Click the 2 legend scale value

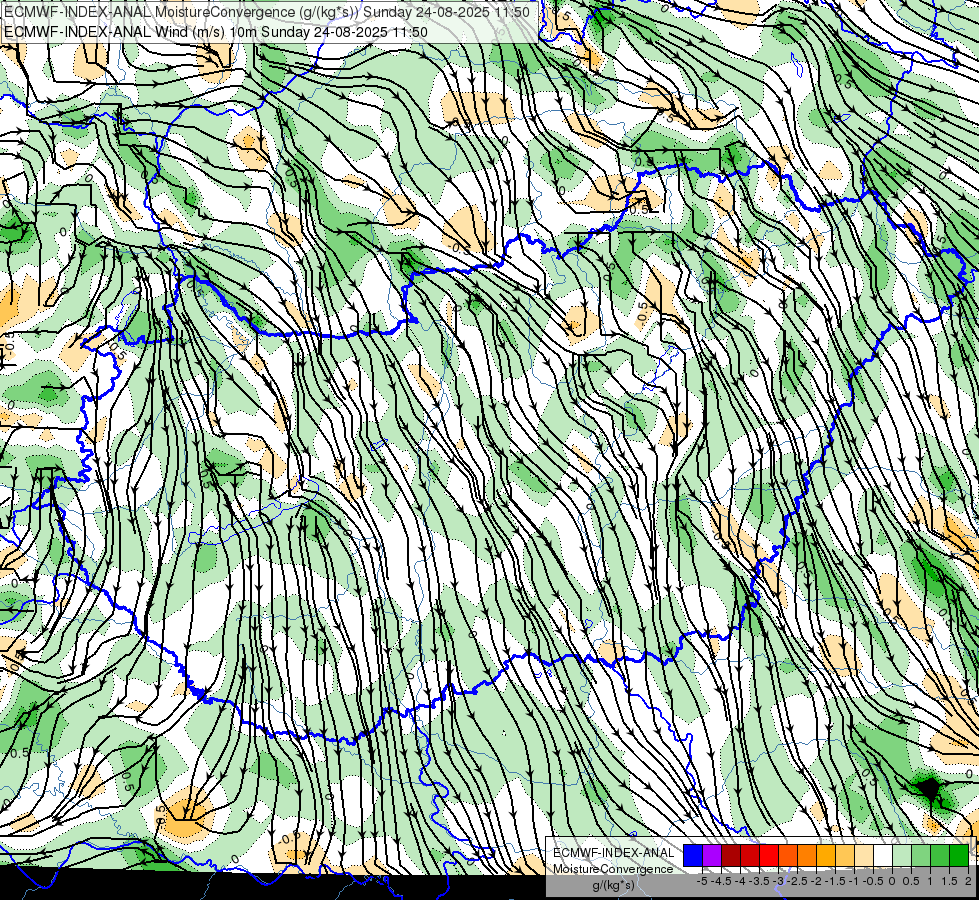[x=968, y=881]
